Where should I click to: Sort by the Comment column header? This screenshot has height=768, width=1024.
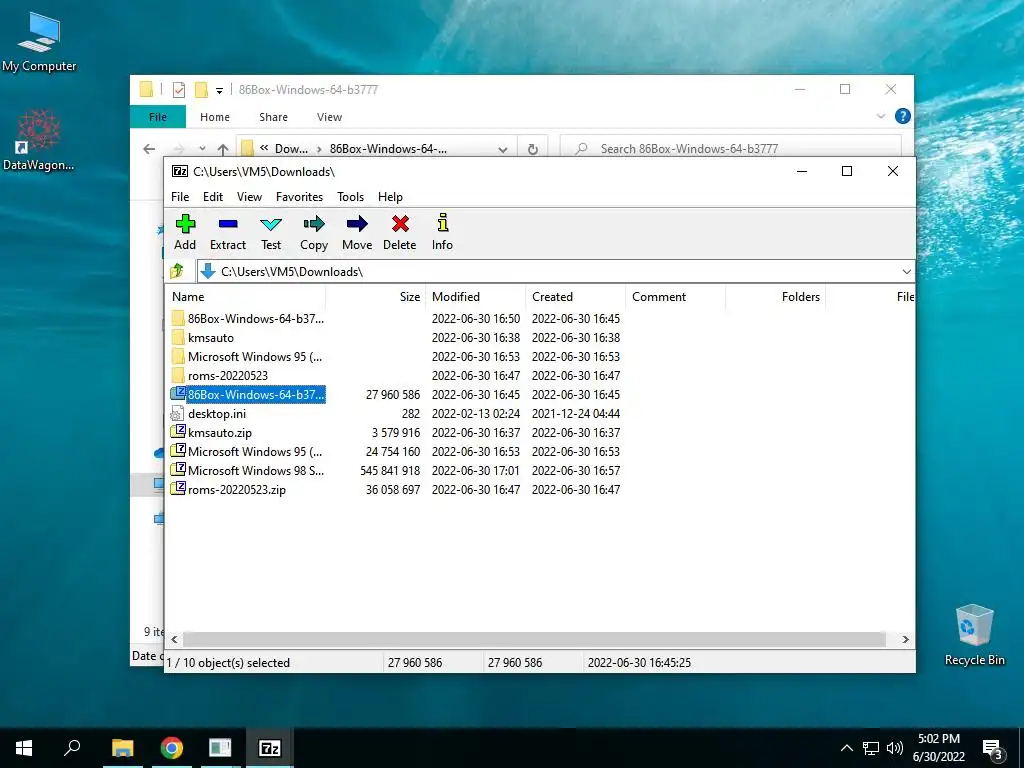tap(675, 296)
